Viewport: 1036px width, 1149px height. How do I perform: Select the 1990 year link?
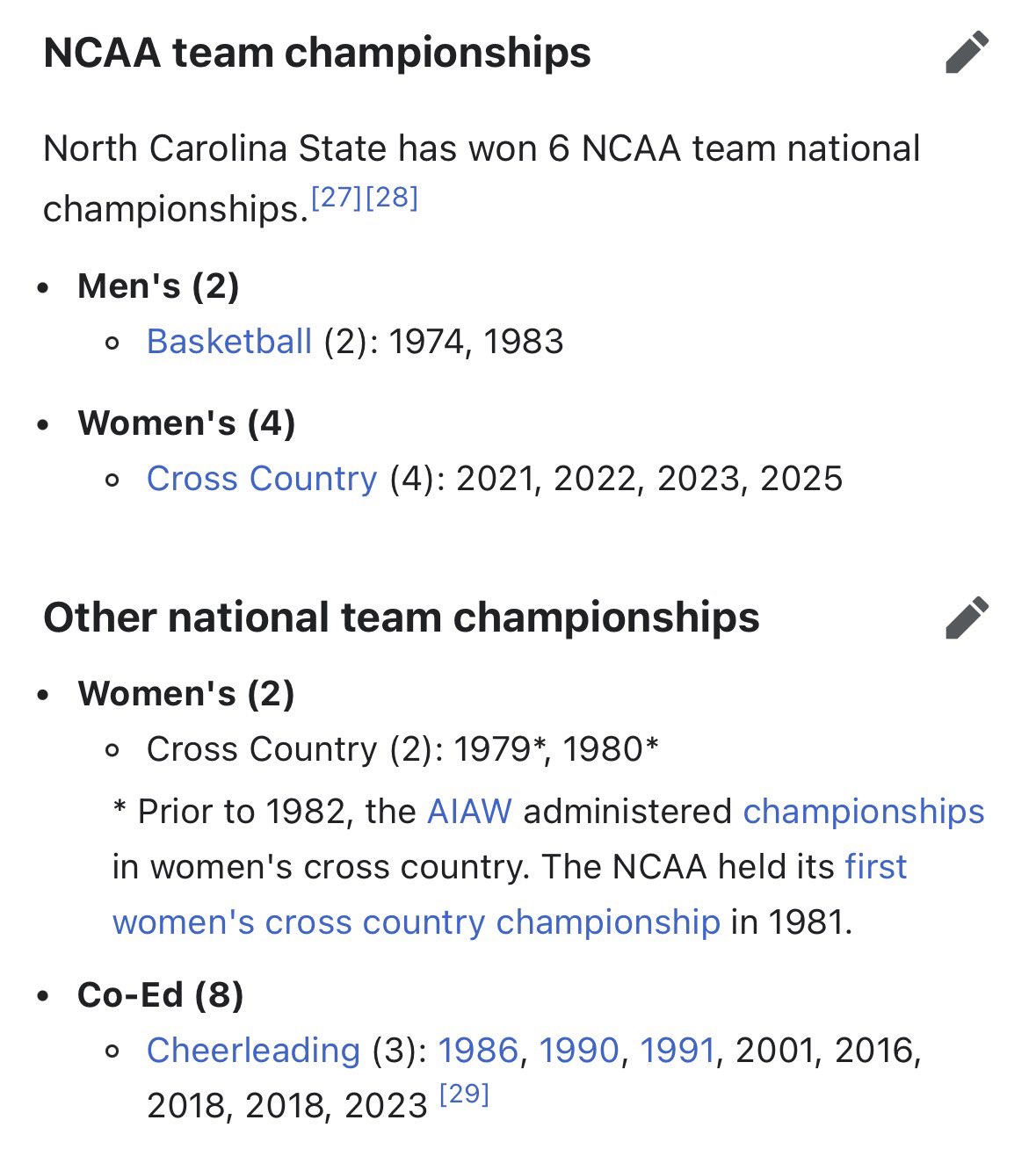click(x=579, y=1051)
